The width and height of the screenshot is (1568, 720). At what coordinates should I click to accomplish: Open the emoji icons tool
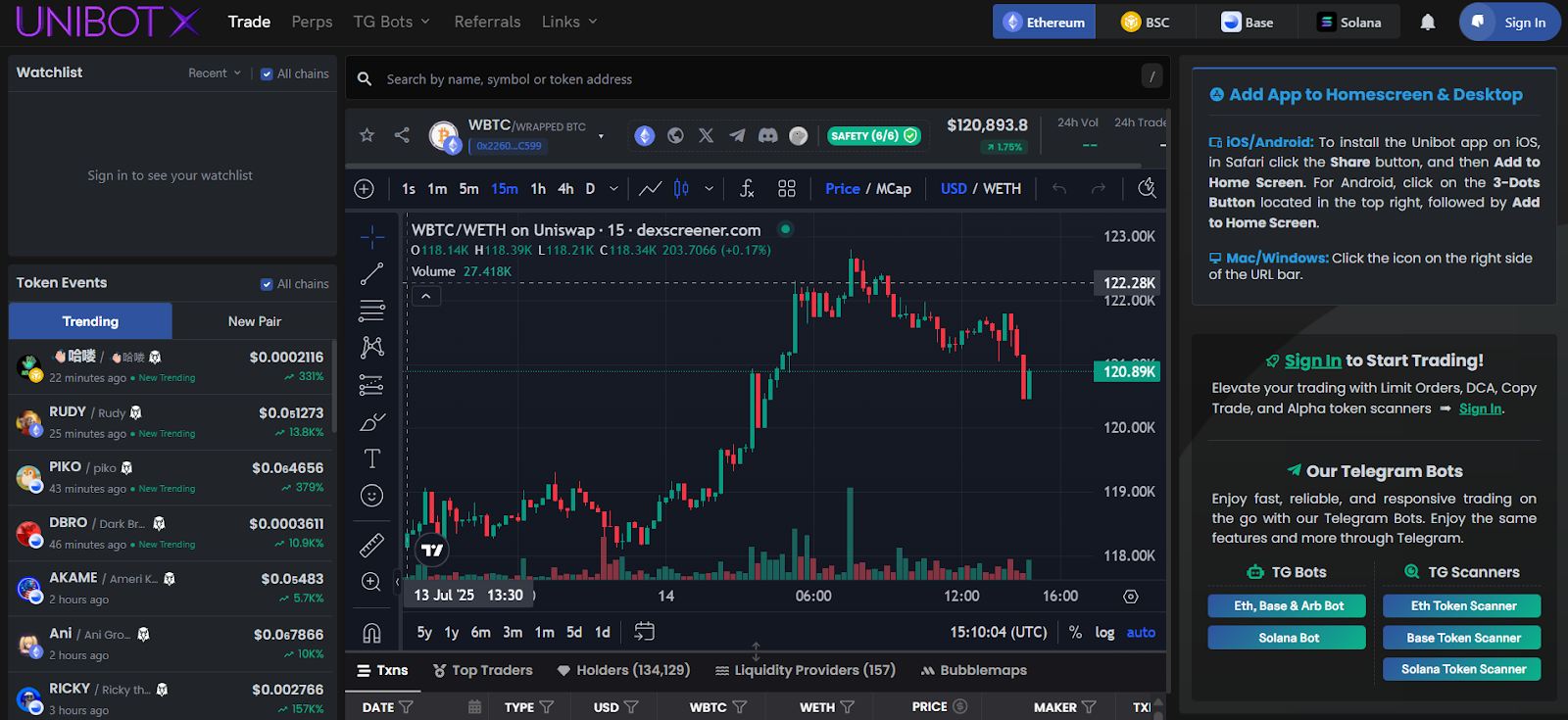coord(372,496)
